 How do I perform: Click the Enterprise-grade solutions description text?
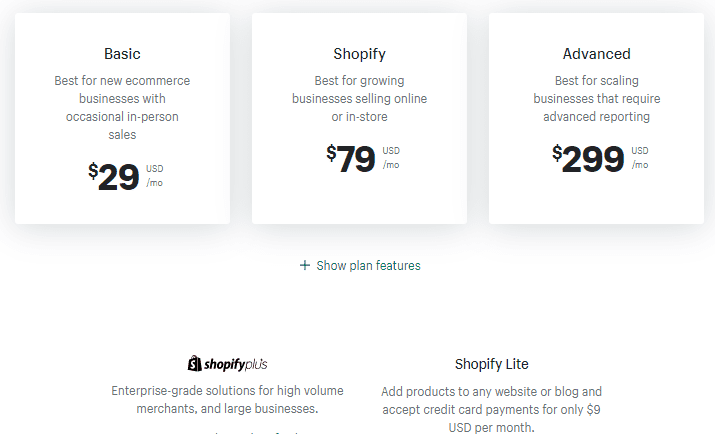coord(227,399)
